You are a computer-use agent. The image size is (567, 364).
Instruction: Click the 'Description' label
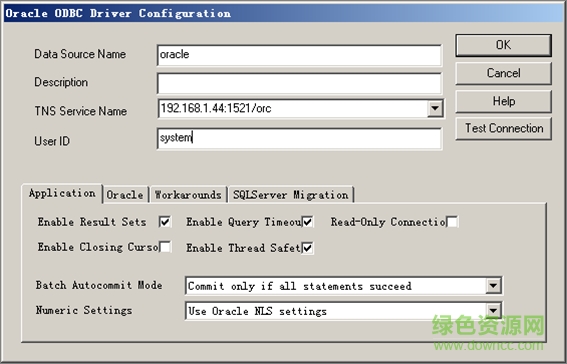tap(61, 82)
